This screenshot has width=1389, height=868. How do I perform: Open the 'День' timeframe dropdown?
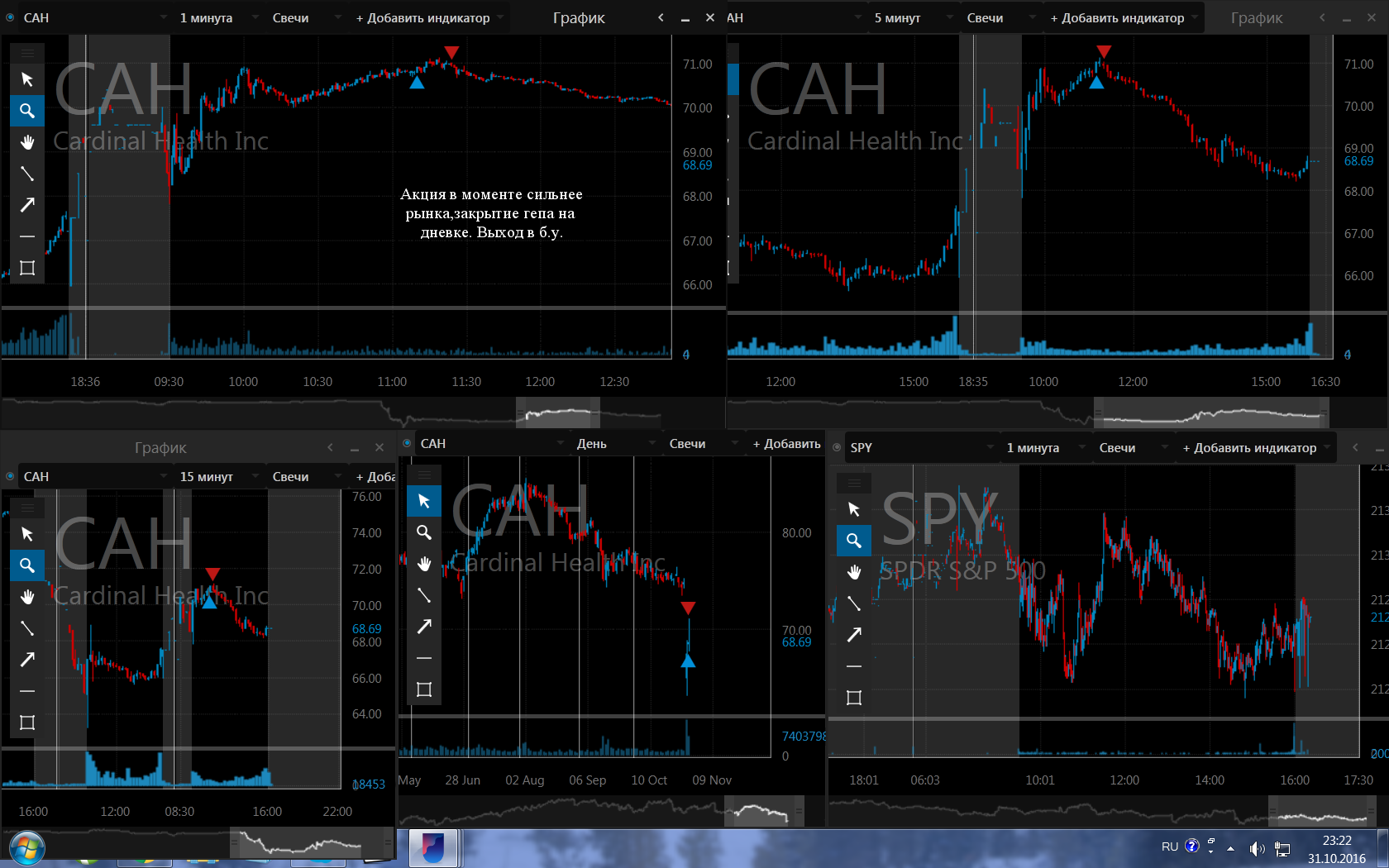pyautogui.click(x=614, y=443)
